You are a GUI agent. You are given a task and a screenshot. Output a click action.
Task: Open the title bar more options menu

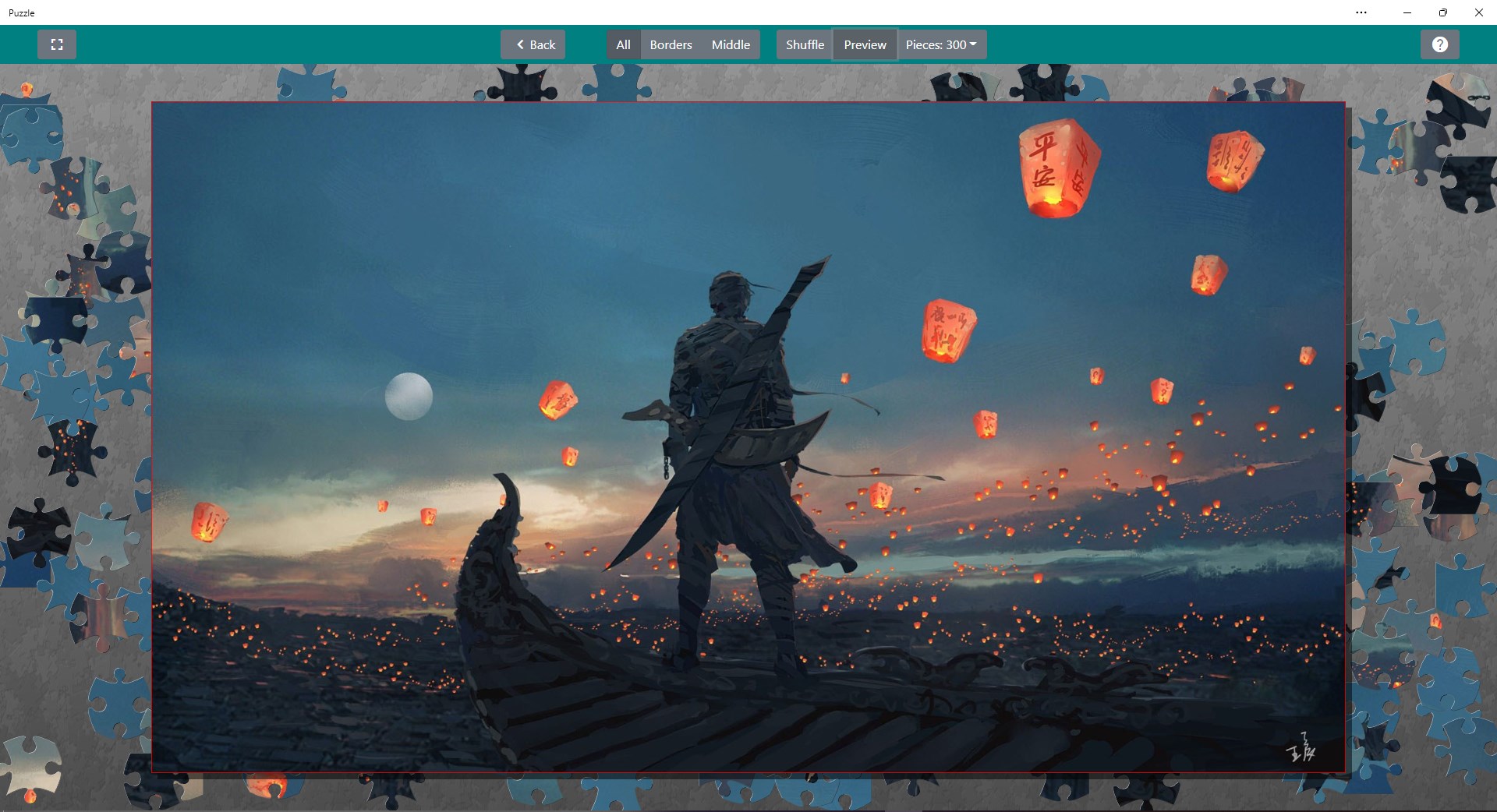[1361, 12]
